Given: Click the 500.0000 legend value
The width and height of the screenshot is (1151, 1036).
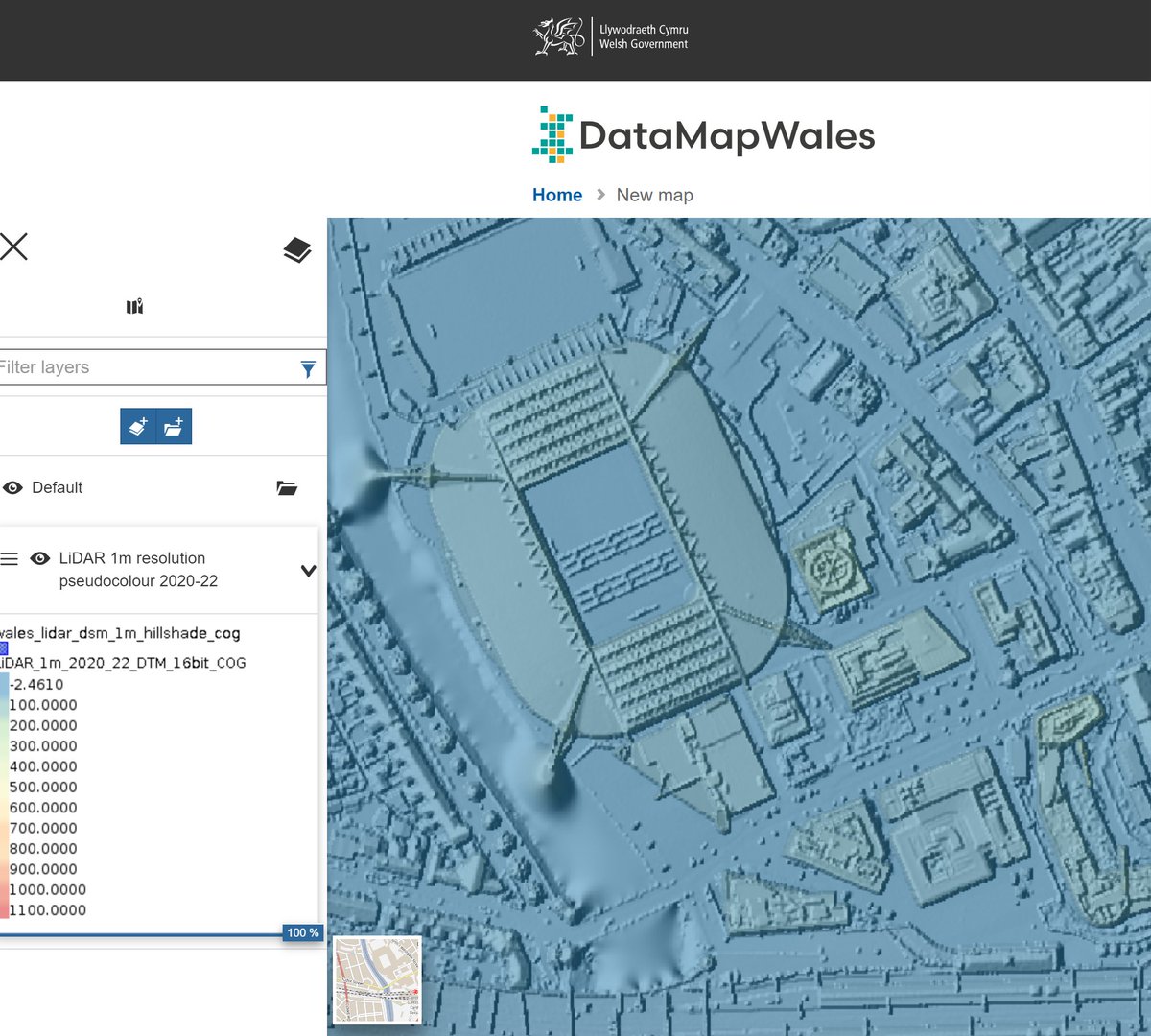Looking at the screenshot, I should [43, 787].
